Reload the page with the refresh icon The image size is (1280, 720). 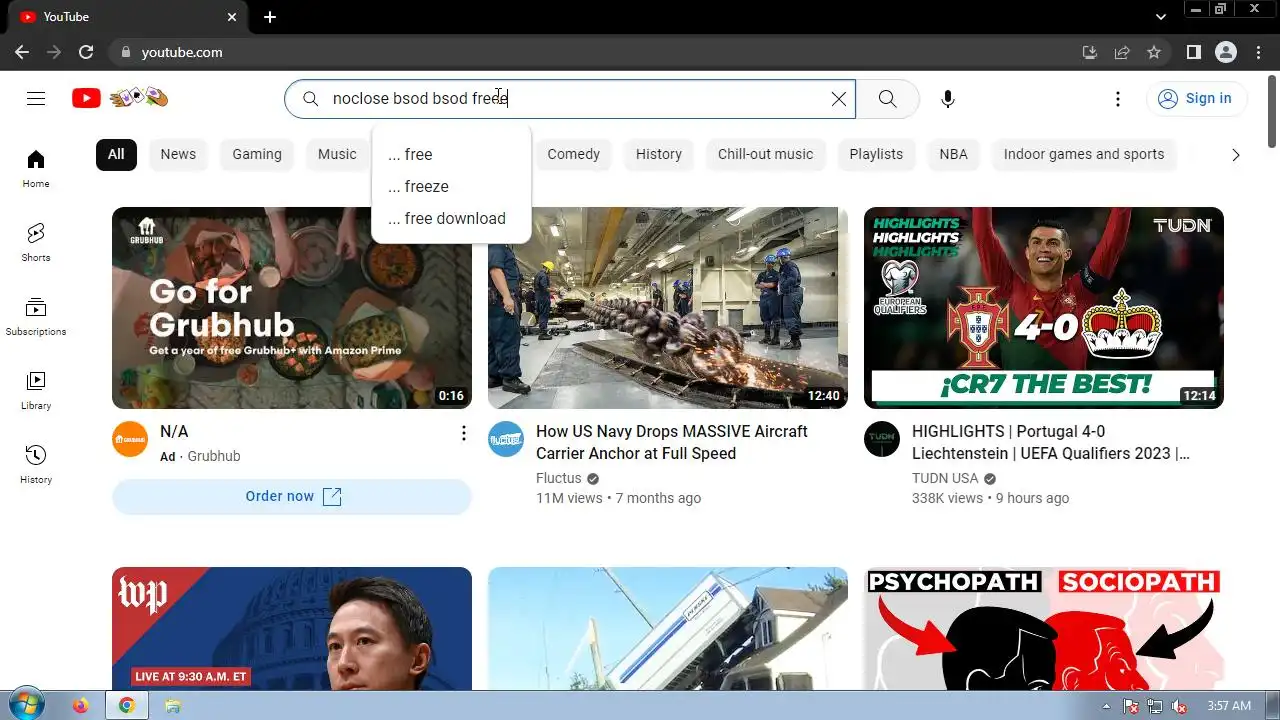tap(86, 52)
